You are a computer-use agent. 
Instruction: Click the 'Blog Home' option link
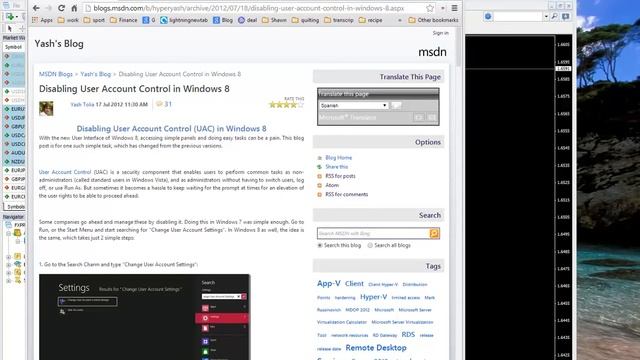pos(338,158)
